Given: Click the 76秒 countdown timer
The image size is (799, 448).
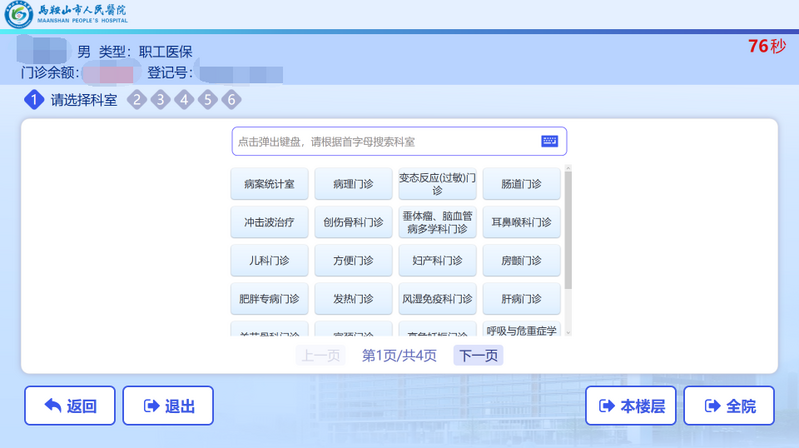Looking at the screenshot, I should (x=767, y=46).
